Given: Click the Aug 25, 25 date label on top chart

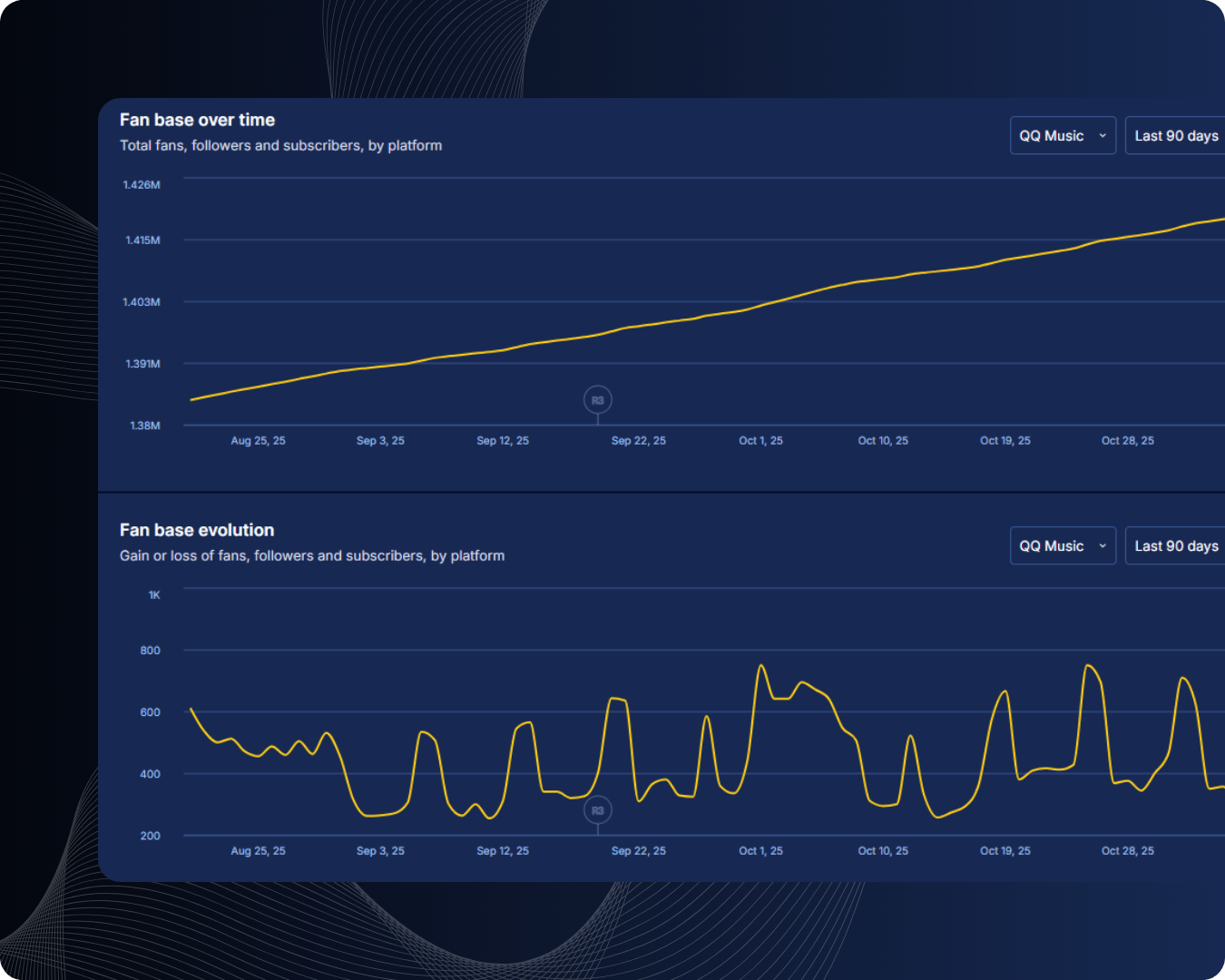Looking at the screenshot, I should tap(258, 440).
